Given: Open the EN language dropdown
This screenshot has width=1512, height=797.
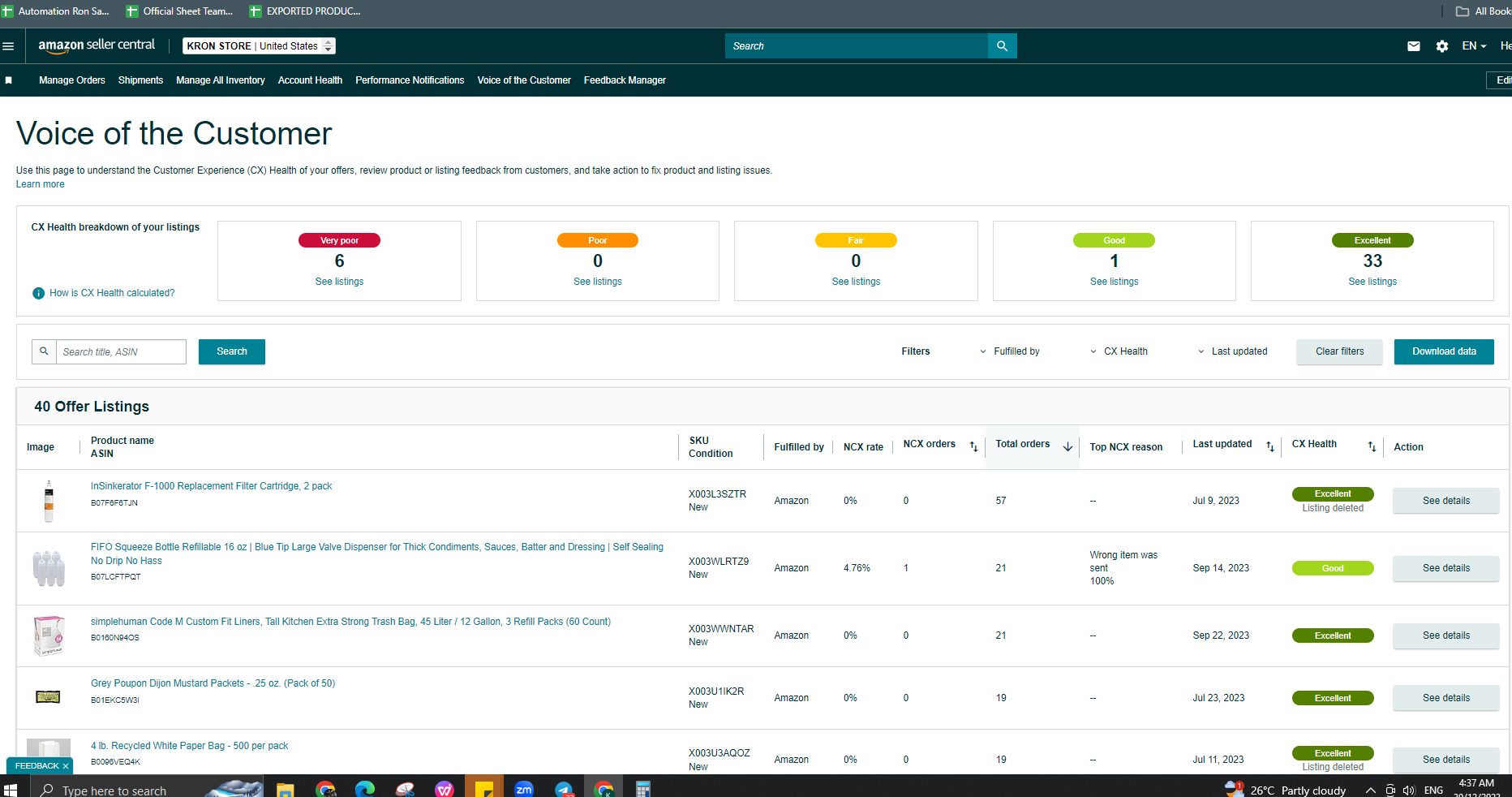Looking at the screenshot, I should (x=1474, y=46).
